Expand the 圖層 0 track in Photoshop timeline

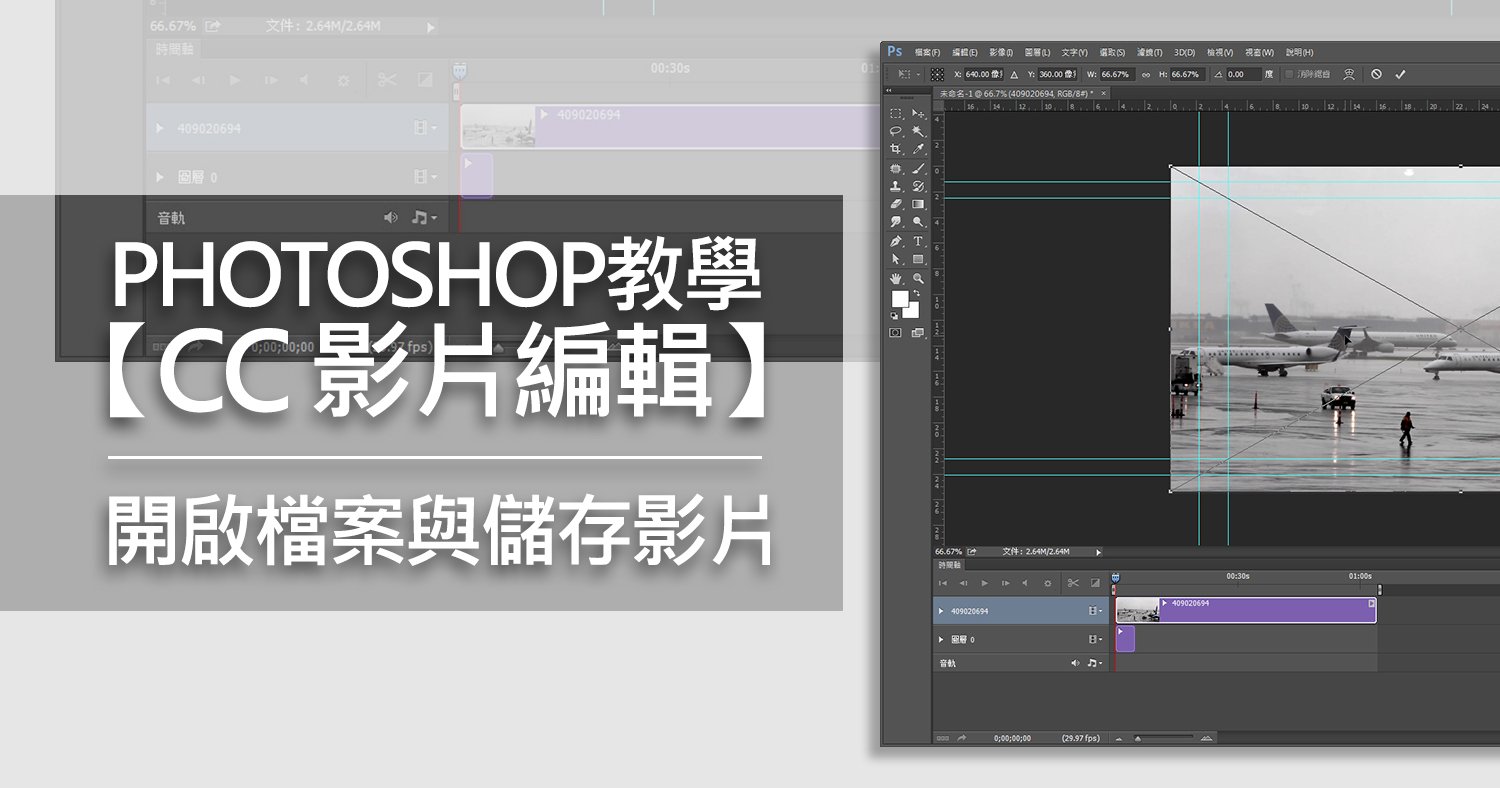941,639
